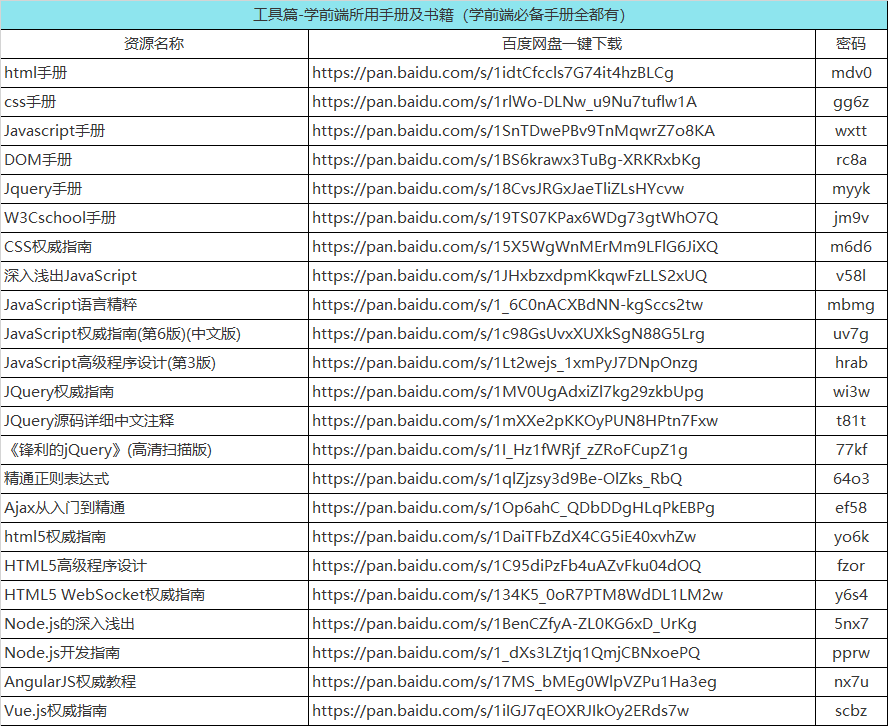The image size is (888, 726).
Task: Click the 《锋利的jQuery》(高清扫描版) resource name
Action: [108, 450]
